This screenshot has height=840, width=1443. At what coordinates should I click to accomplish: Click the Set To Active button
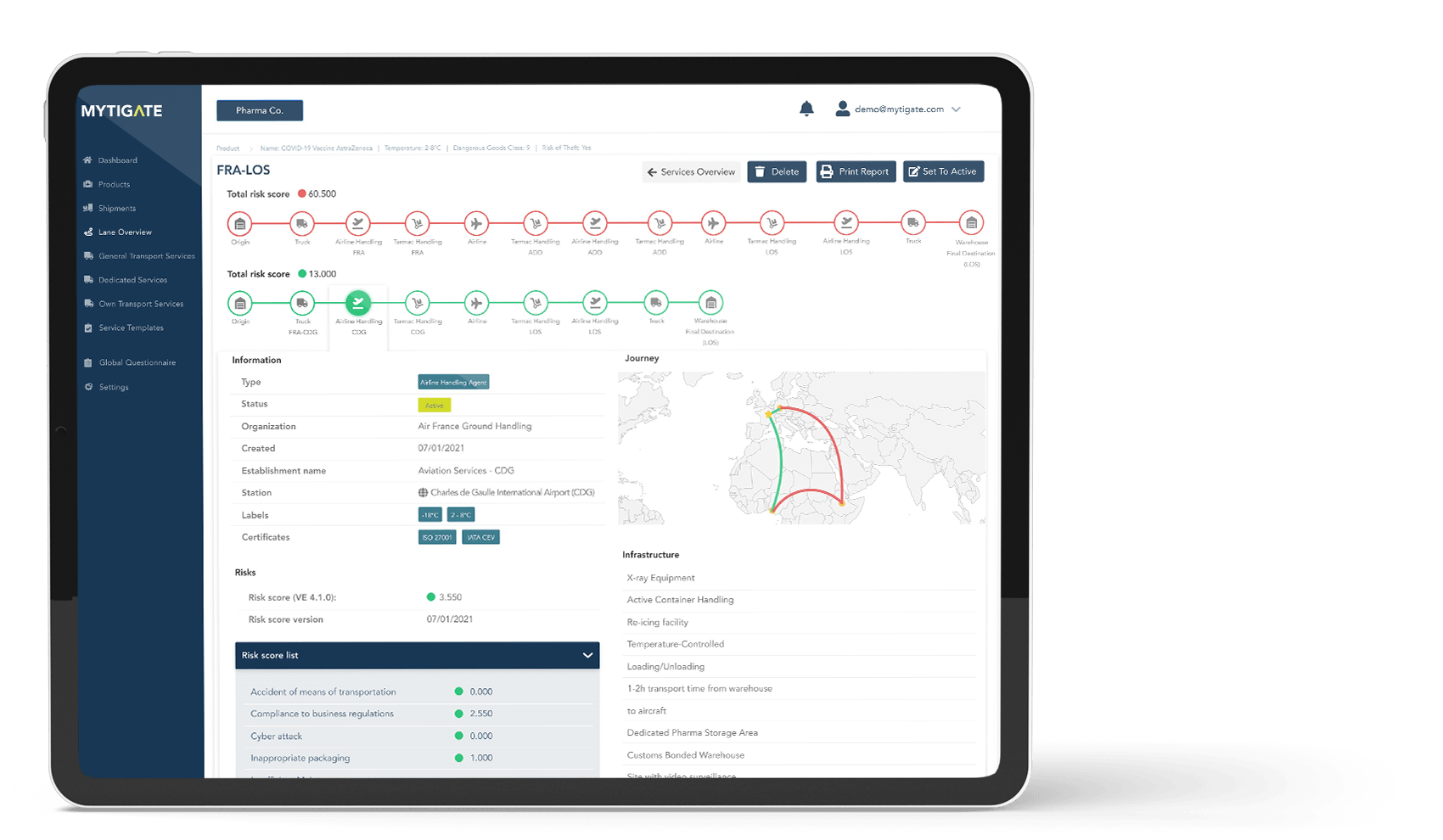coord(943,171)
